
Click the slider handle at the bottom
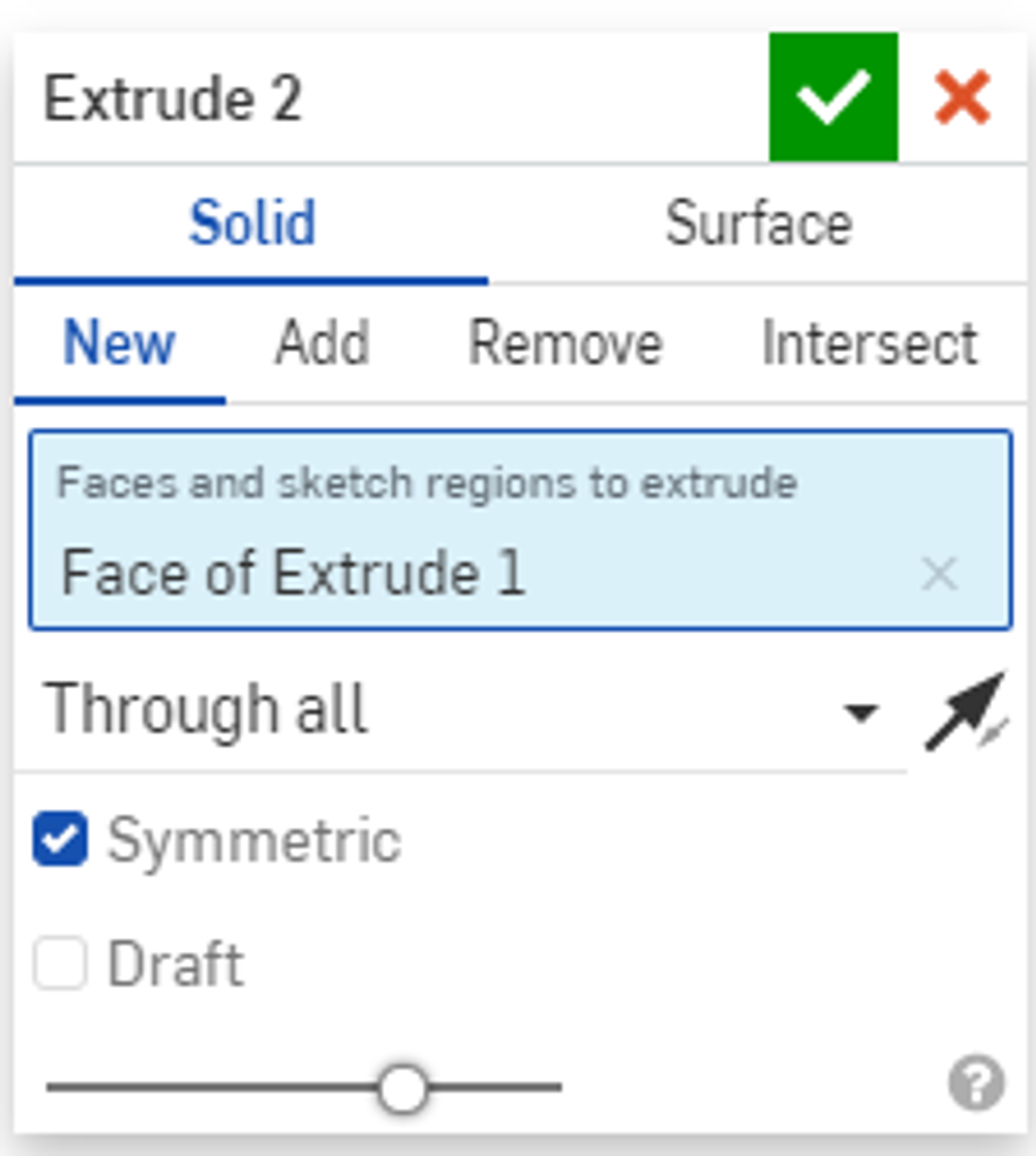click(x=402, y=1087)
